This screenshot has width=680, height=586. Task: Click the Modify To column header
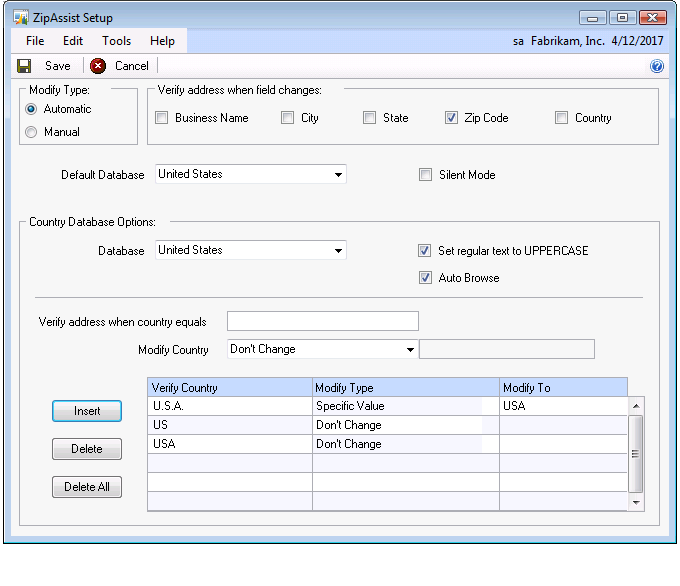pos(563,387)
